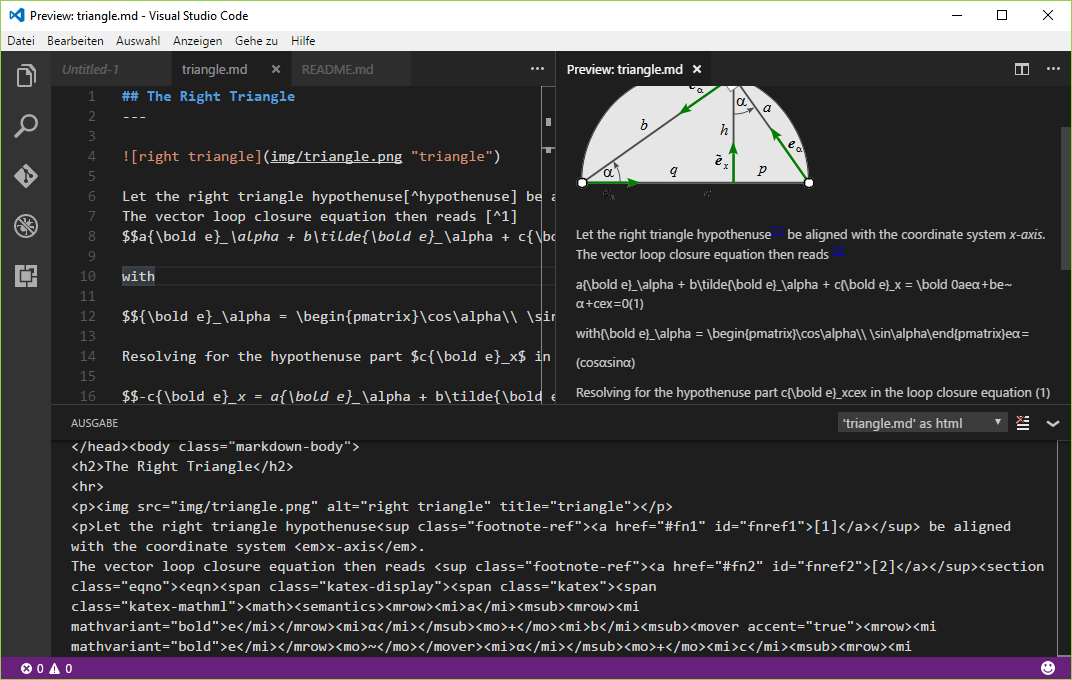This screenshot has height=680, width=1072.
Task: Open the Search view in activity bar
Action: coord(26,126)
